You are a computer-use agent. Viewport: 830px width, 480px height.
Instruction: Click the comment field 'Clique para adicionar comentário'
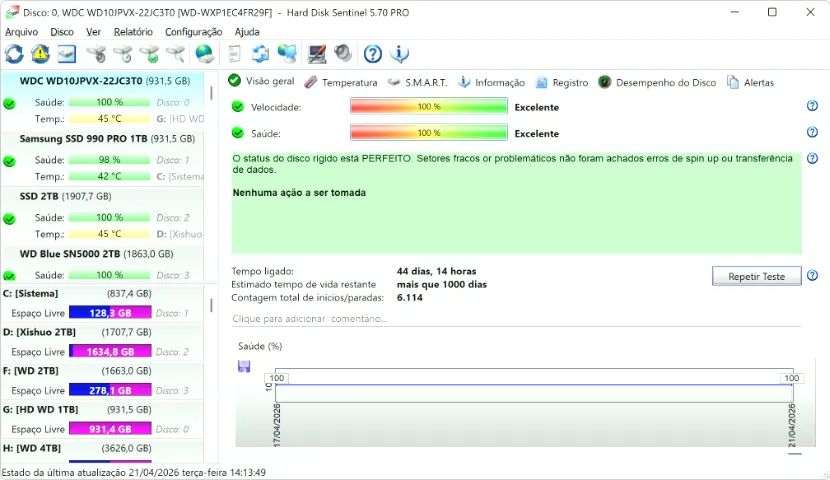tap(516, 319)
